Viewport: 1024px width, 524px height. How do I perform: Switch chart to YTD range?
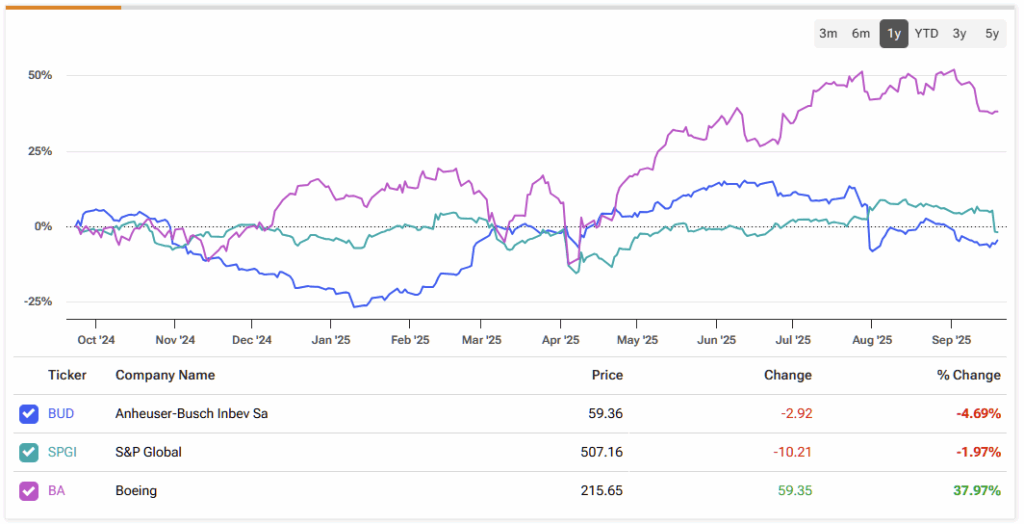[926, 33]
